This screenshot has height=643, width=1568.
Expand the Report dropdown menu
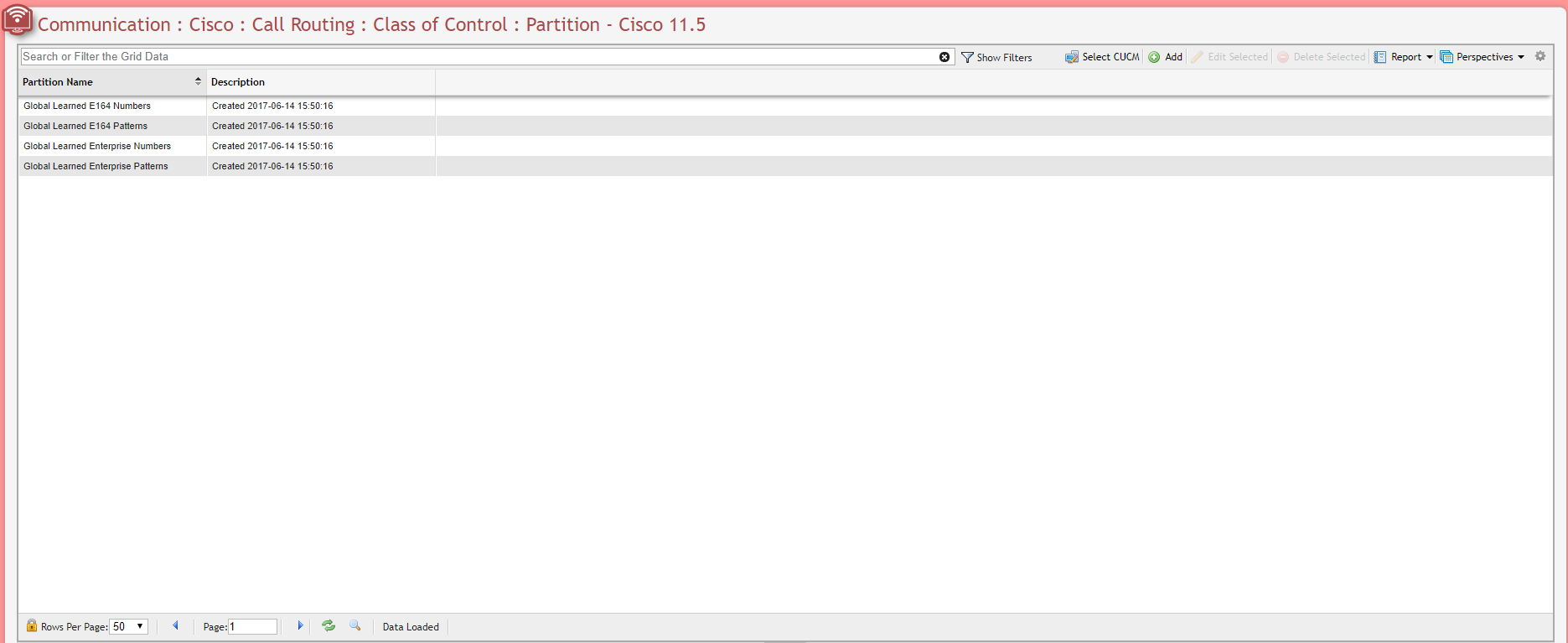tap(1405, 57)
